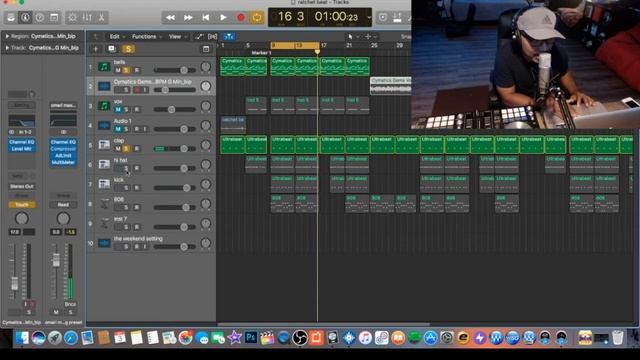Click pan knob on bells track

pyautogui.click(x=206, y=67)
